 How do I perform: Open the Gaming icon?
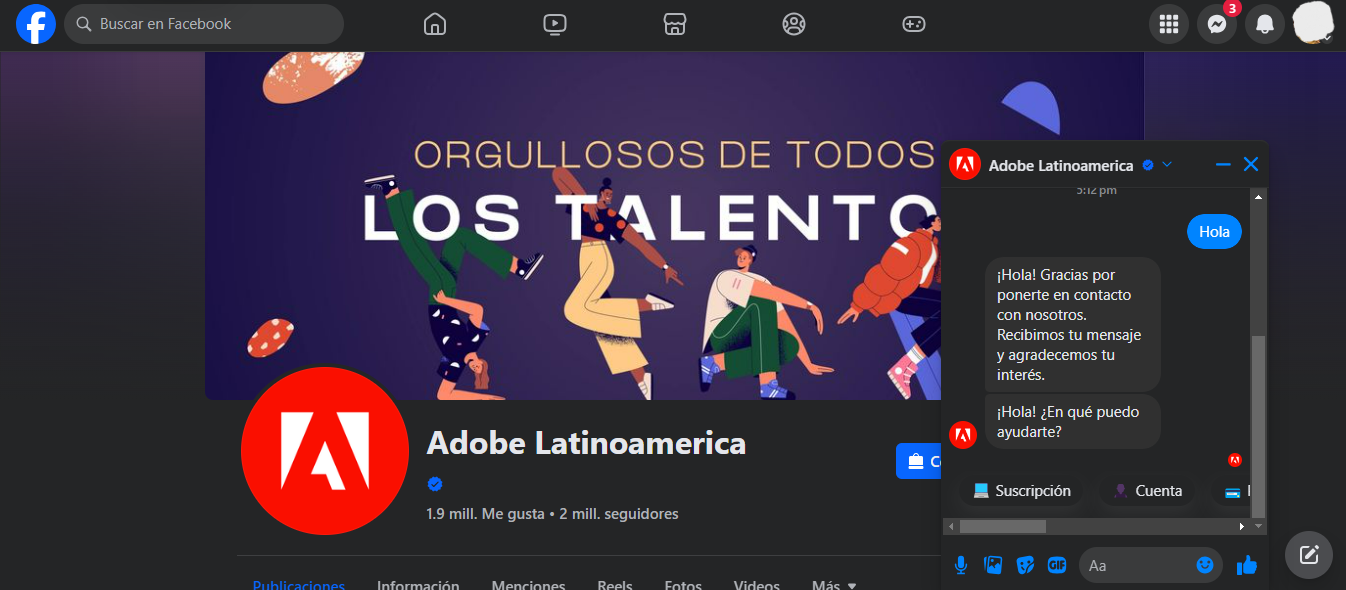tap(914, 24)
